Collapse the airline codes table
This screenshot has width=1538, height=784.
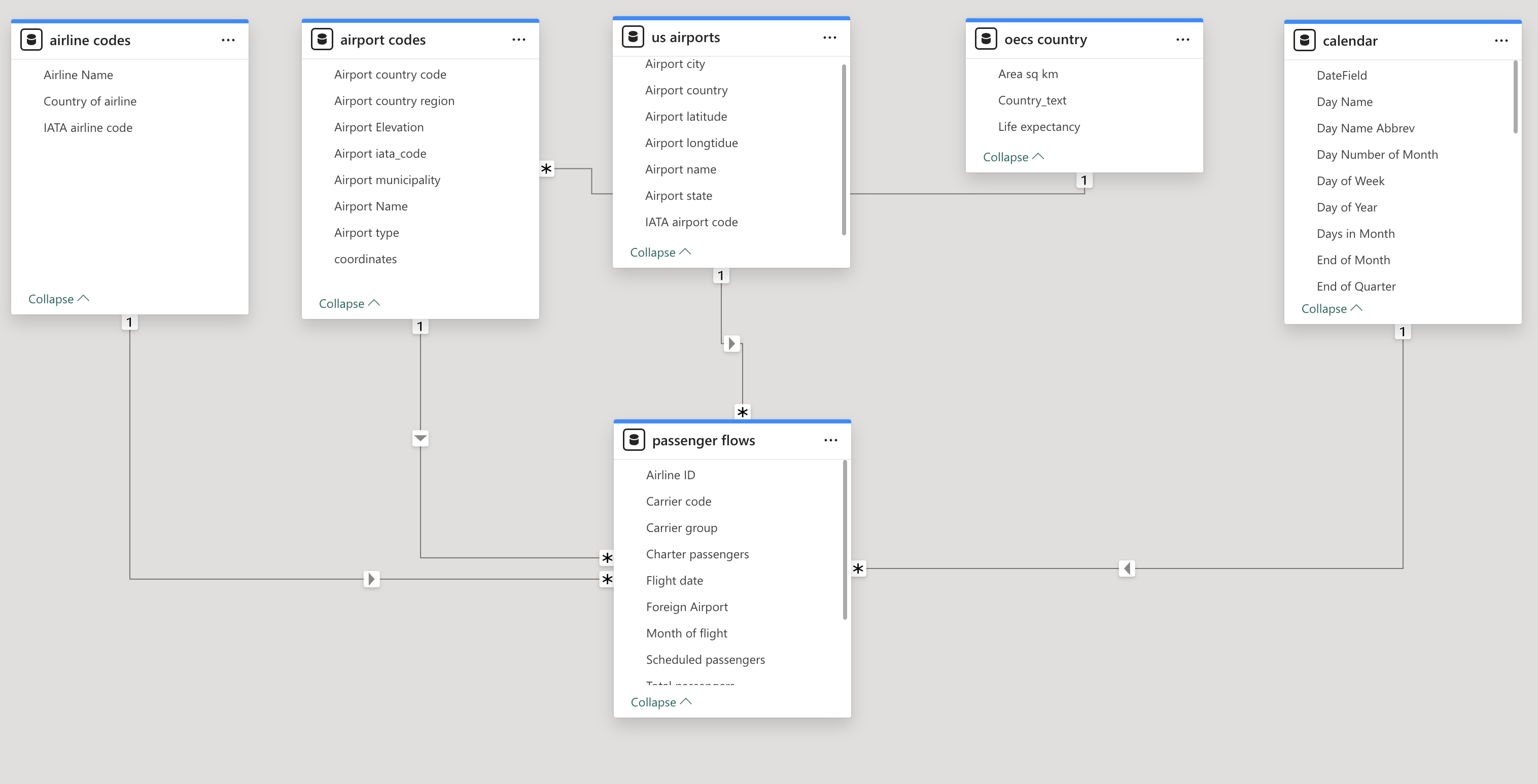point(58,299)
